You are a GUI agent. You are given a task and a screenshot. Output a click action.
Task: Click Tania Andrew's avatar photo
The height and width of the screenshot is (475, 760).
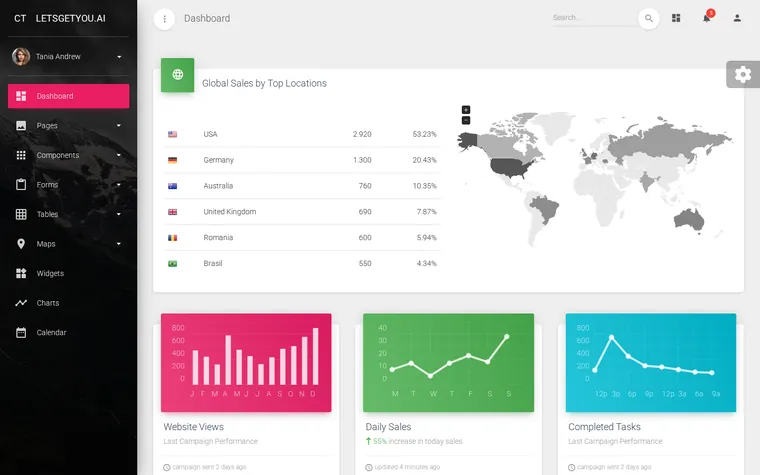(x=21, y=57)
